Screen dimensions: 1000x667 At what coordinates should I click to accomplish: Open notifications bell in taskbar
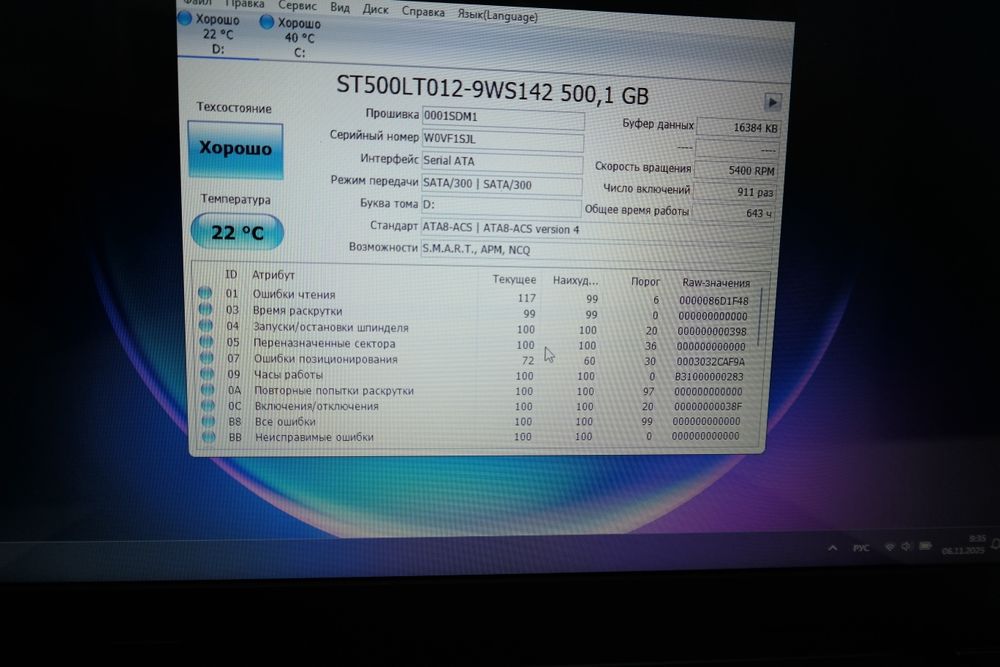(995, 544)
